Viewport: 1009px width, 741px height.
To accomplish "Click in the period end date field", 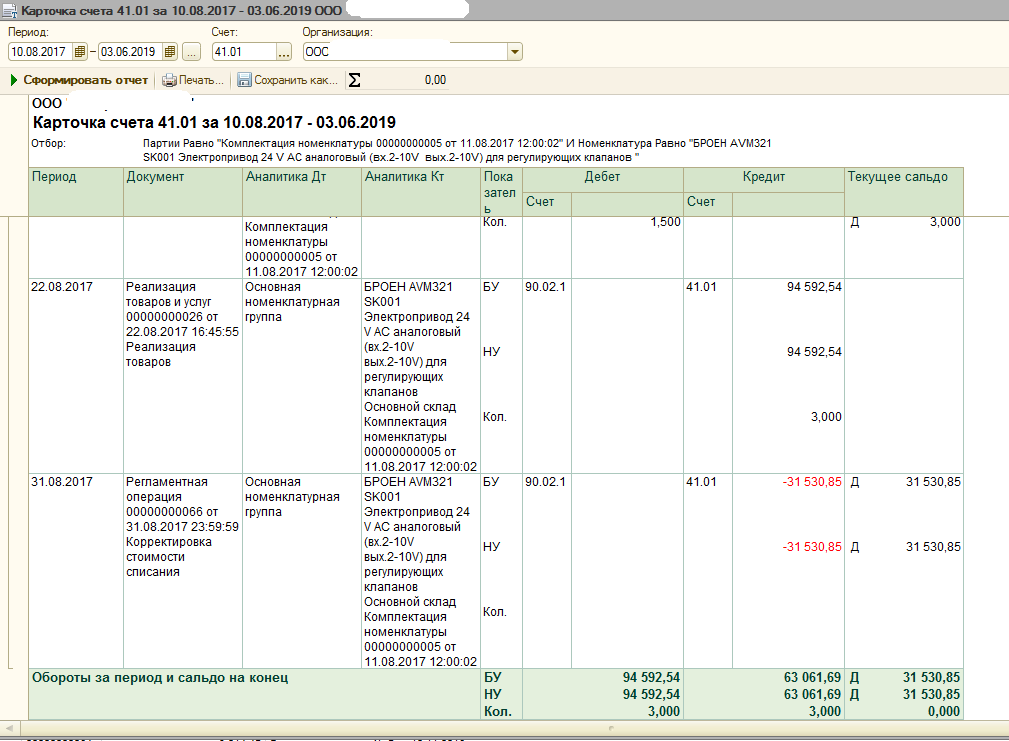I will 128,52.
